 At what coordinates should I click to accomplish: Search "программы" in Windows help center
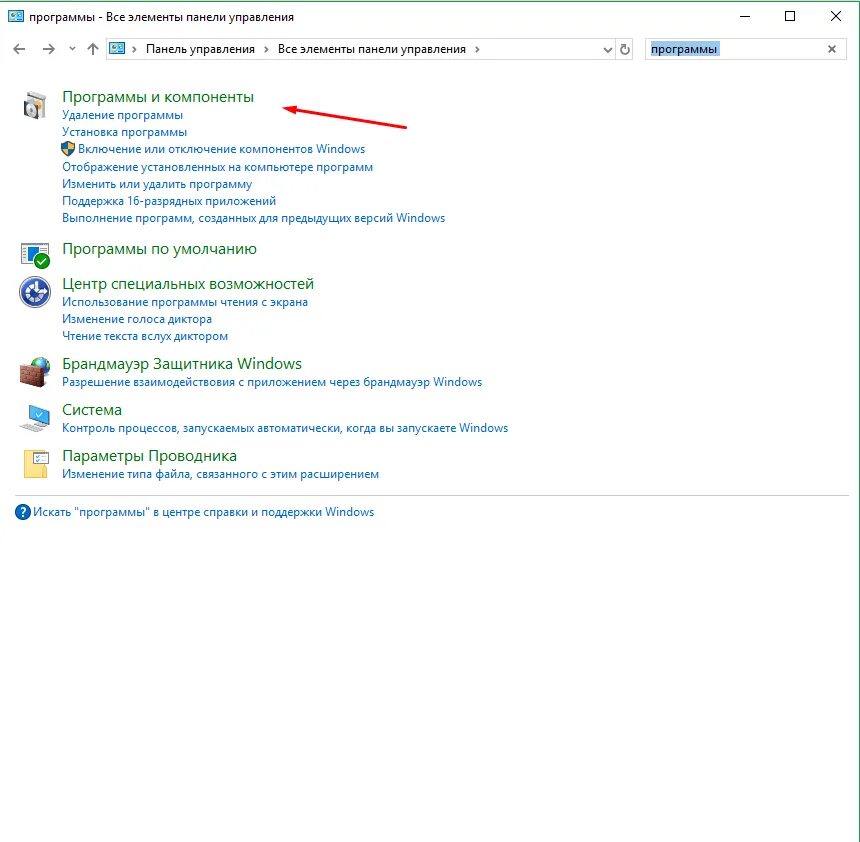[x=203, y=512]
